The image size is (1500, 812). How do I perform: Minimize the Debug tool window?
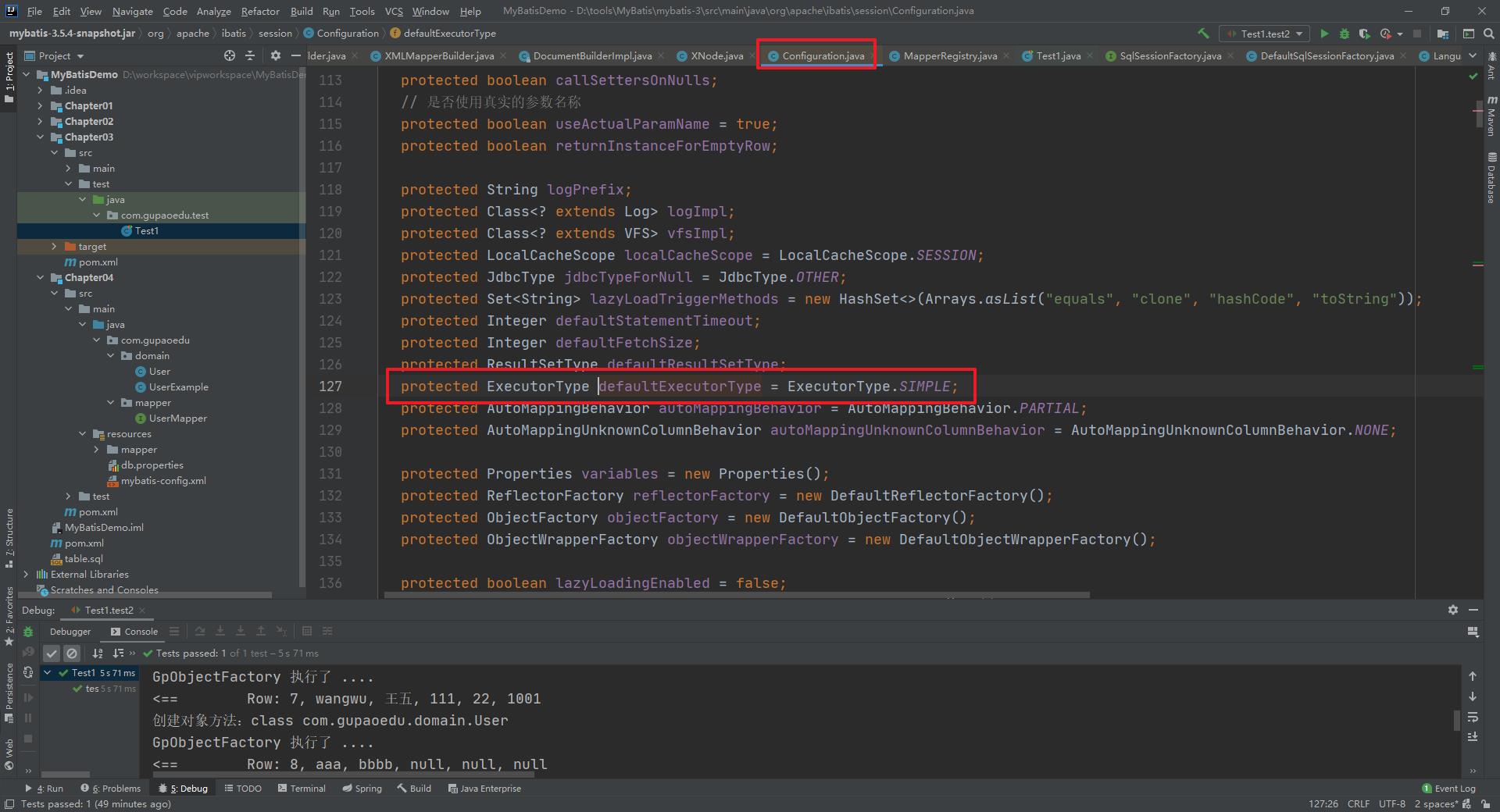[1473, 610]
